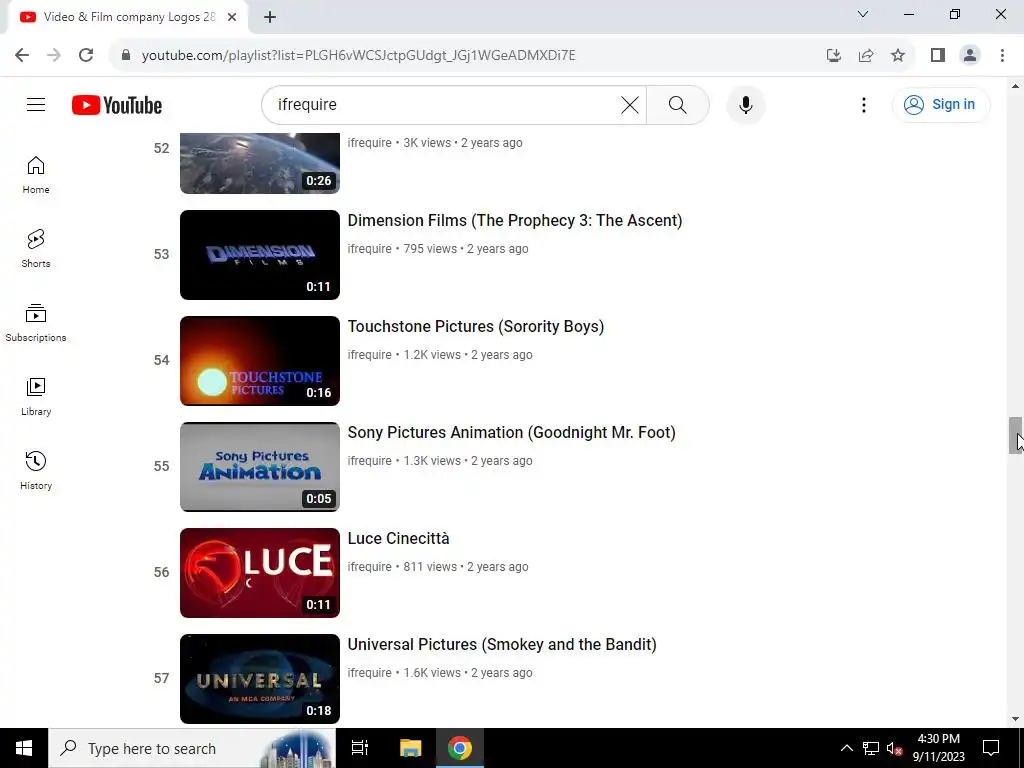Screen dimensions: 1024x768
Task: Open File Explorer from taskbar
Action: pos(411,748)
